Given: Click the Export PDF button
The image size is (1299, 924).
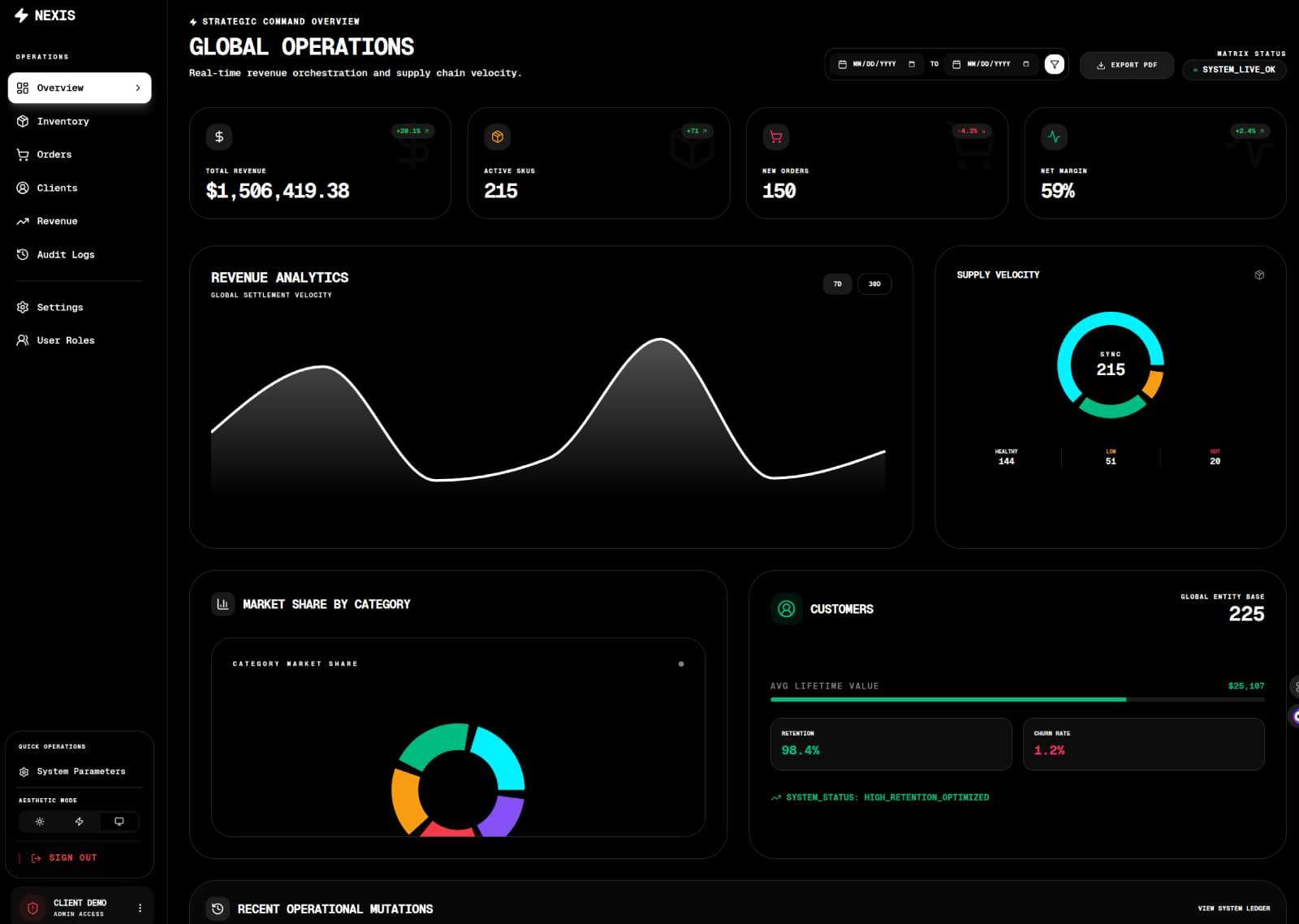Looking at the screenshot, I should coord(1126,66).
